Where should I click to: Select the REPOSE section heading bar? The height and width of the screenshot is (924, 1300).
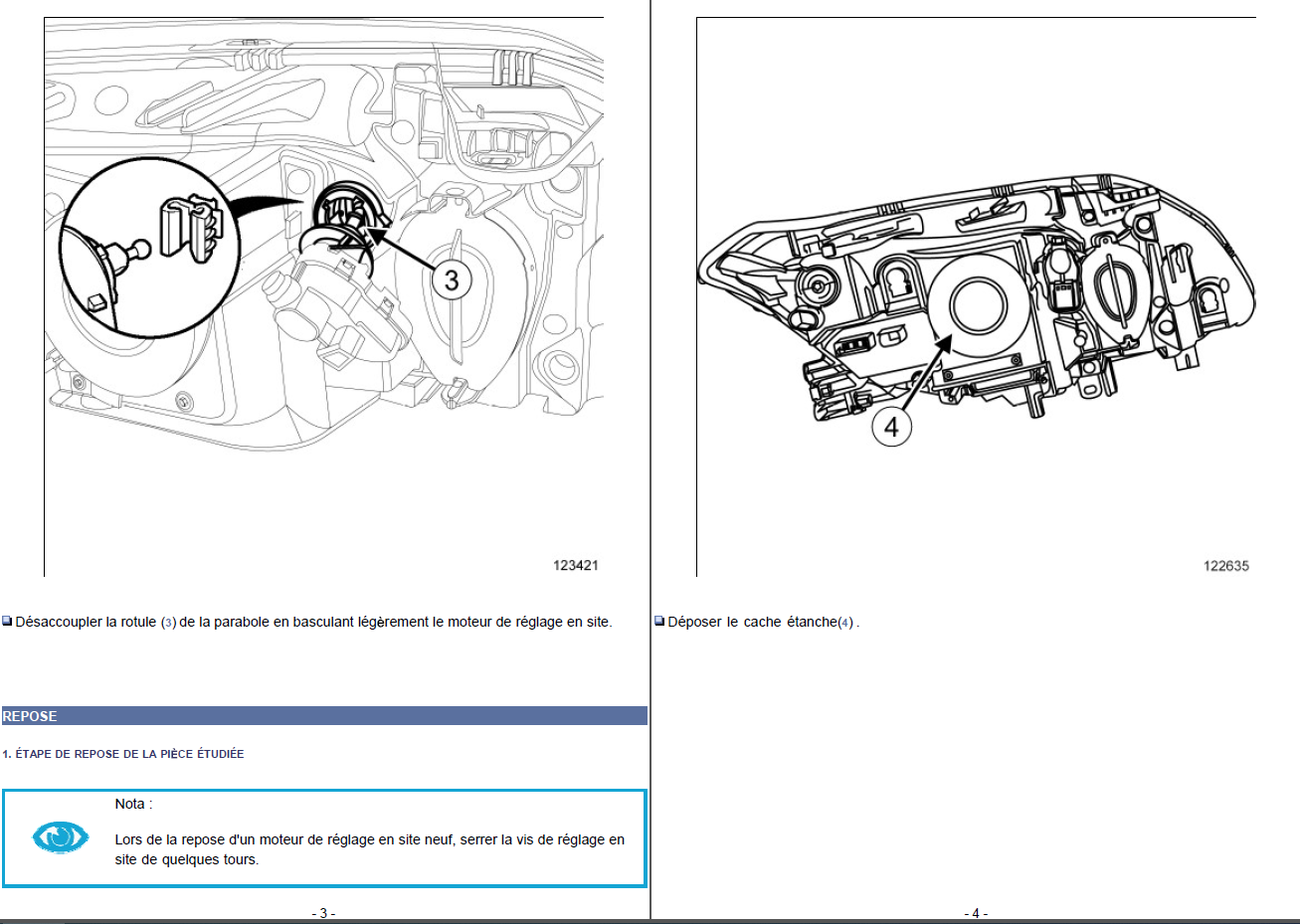[324, 716]
